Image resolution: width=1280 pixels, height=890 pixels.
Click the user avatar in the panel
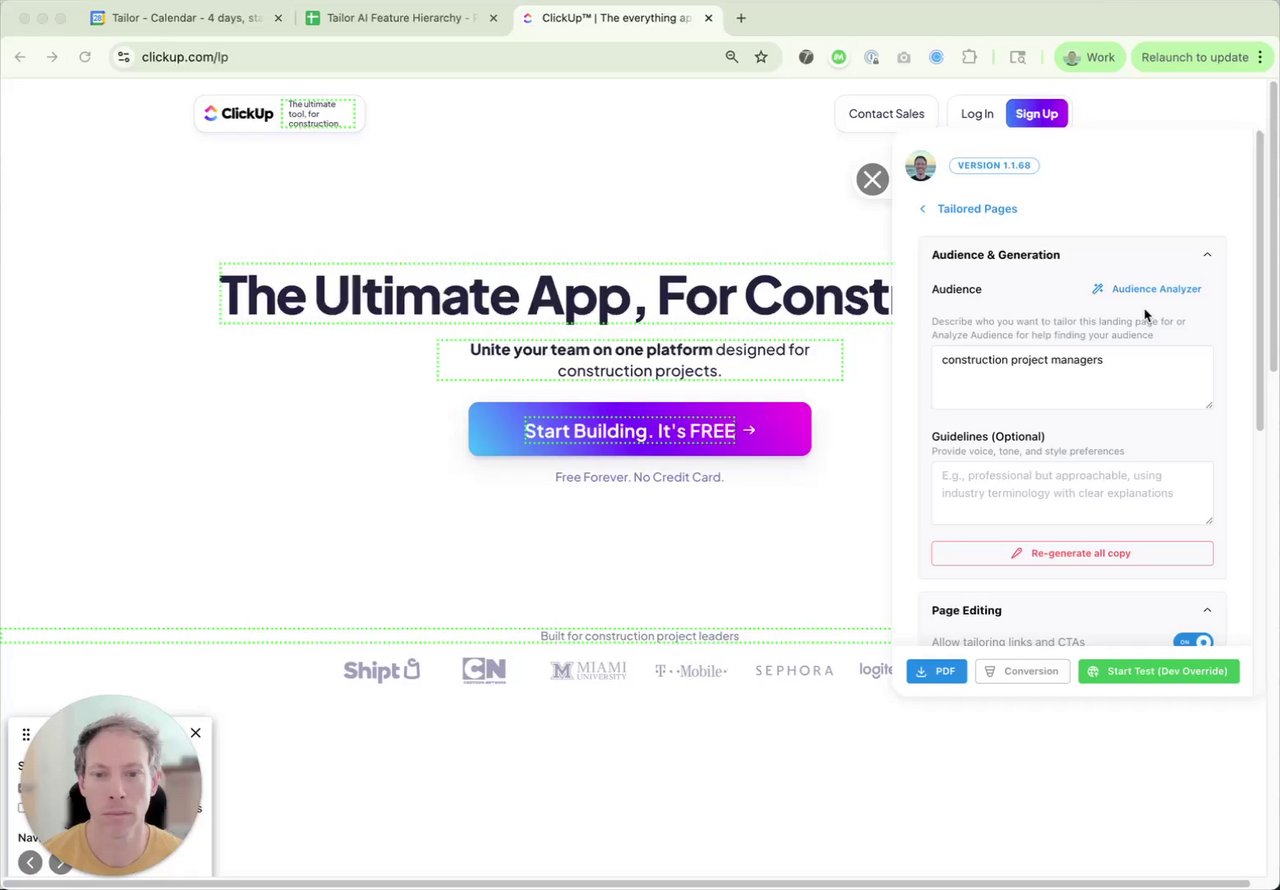(920, 166)
